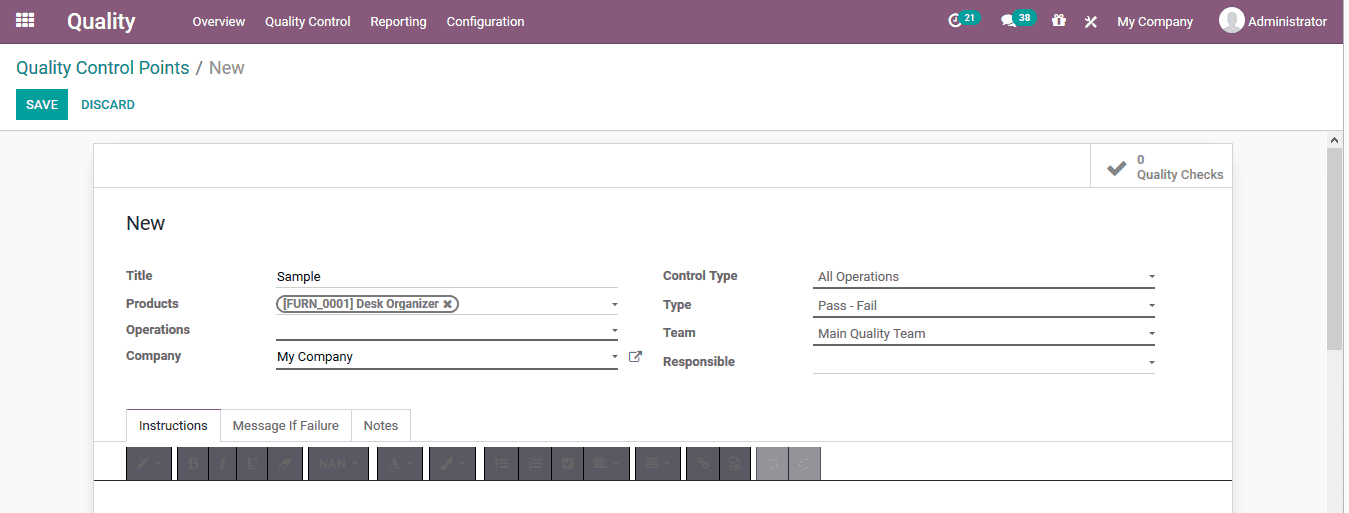Viewport: 1349px width, 513px height.
Task: Click the page vertical scrollbar thumb
Action: pos(1335,248)
